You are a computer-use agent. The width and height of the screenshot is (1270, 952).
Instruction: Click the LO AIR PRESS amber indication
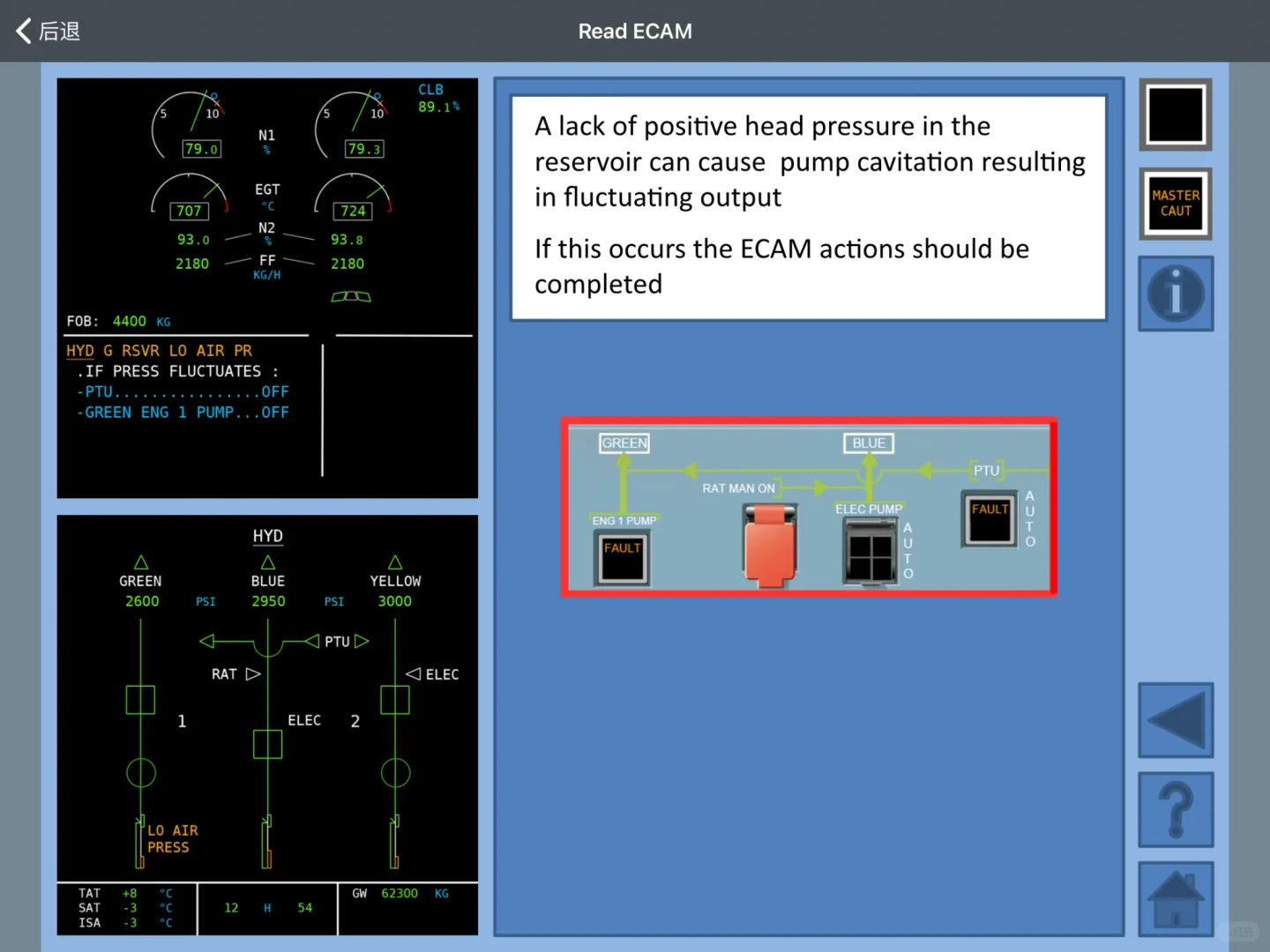[173, 838]
